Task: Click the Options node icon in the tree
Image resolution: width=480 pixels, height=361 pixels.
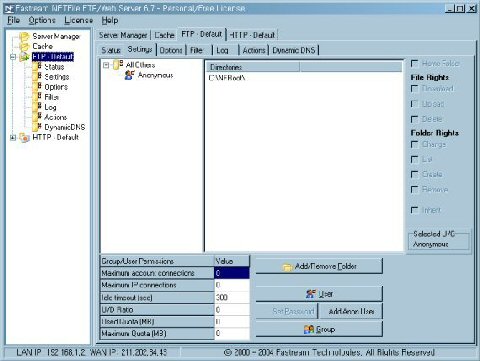Action: pos(37,87)
